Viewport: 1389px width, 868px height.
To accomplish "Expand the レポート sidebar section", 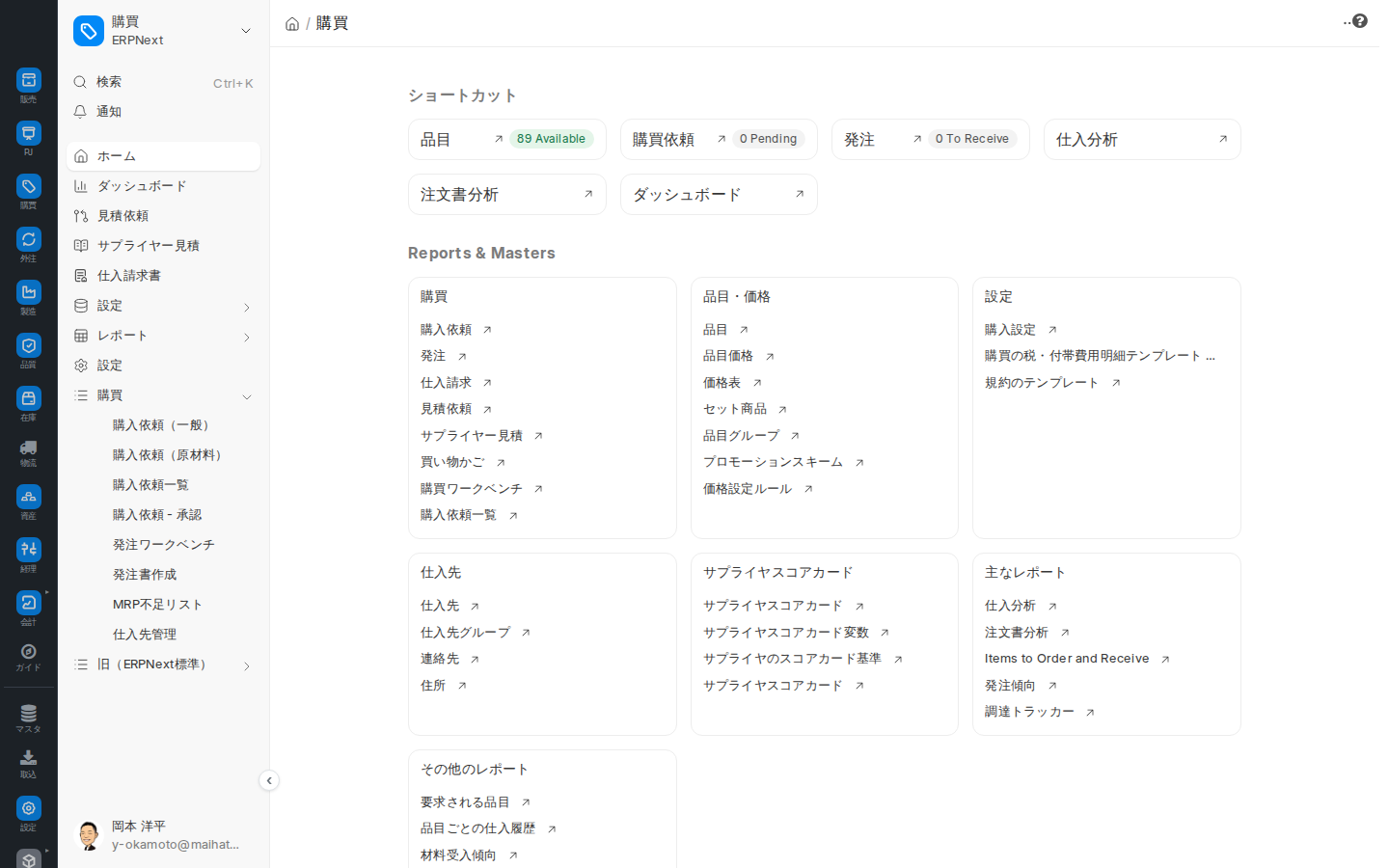I will [164, 336].
